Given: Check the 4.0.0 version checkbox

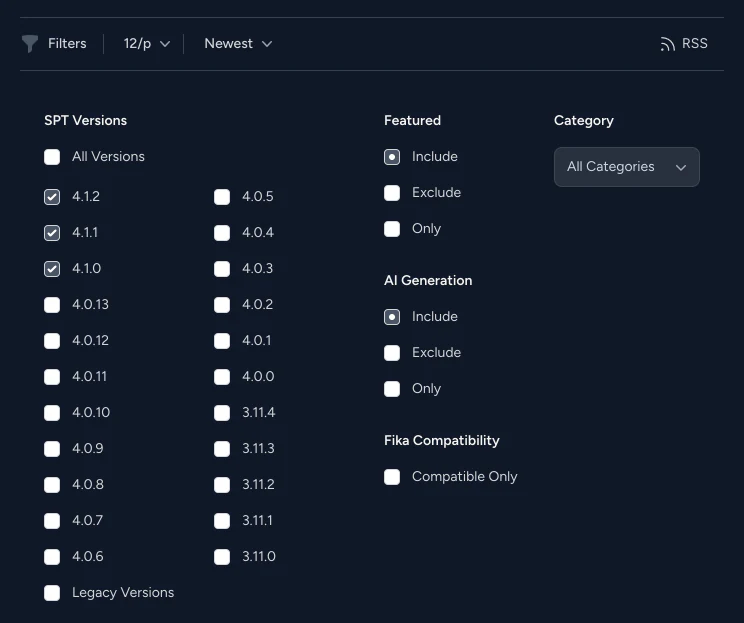Looking at the screenshot, I should 222,377.
